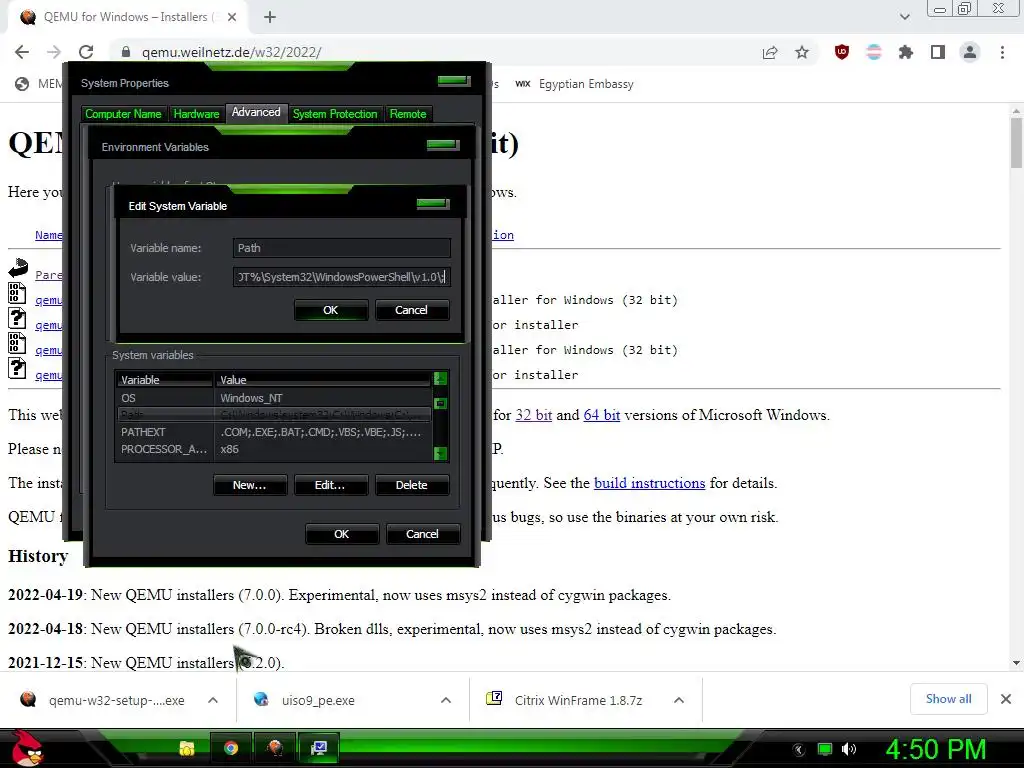Close the Environment Variables window
The height and width of the screenshot is (768, 1024).
pyautogui.click(x=443, y=145)
